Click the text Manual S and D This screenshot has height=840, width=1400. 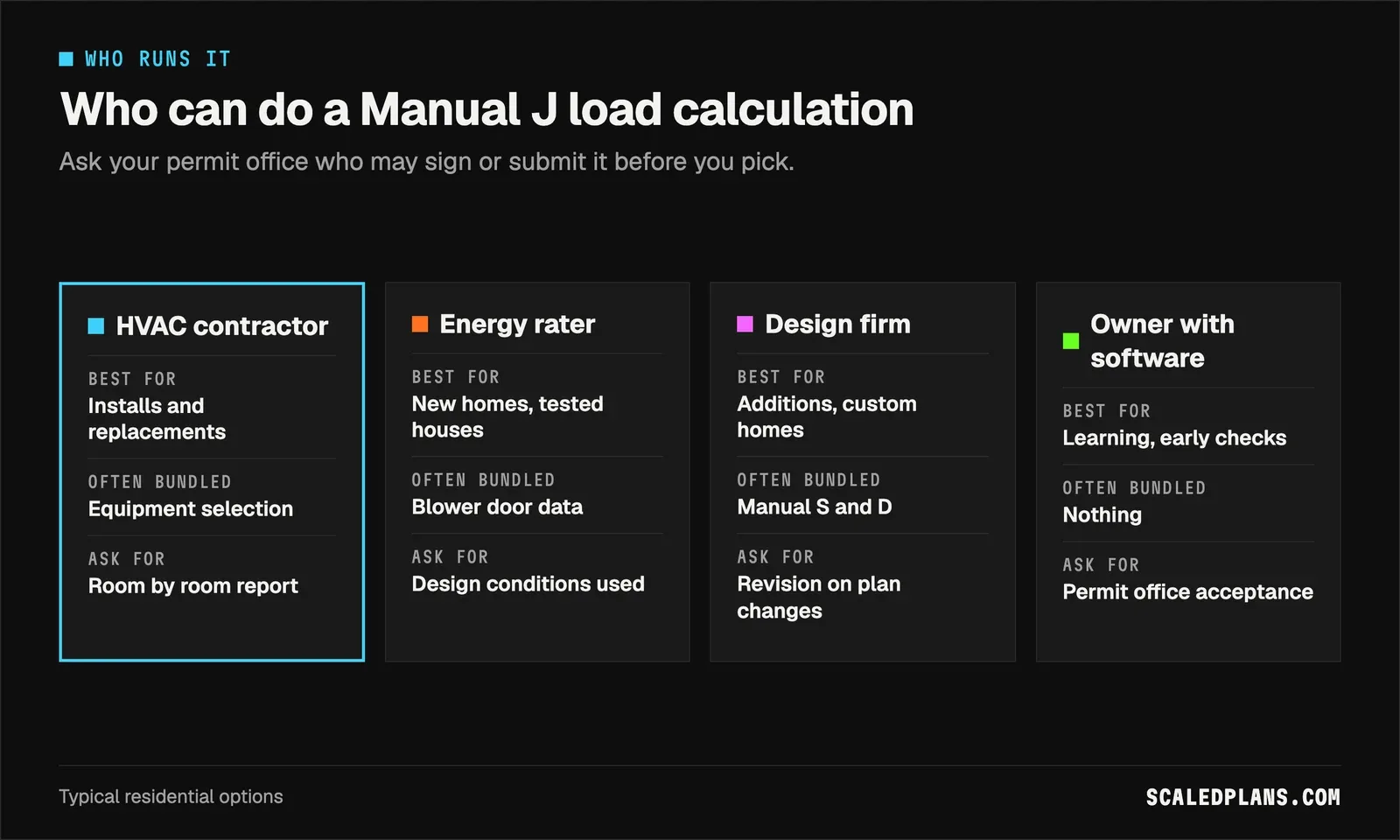pyautogui.click(x=815, y=507)
